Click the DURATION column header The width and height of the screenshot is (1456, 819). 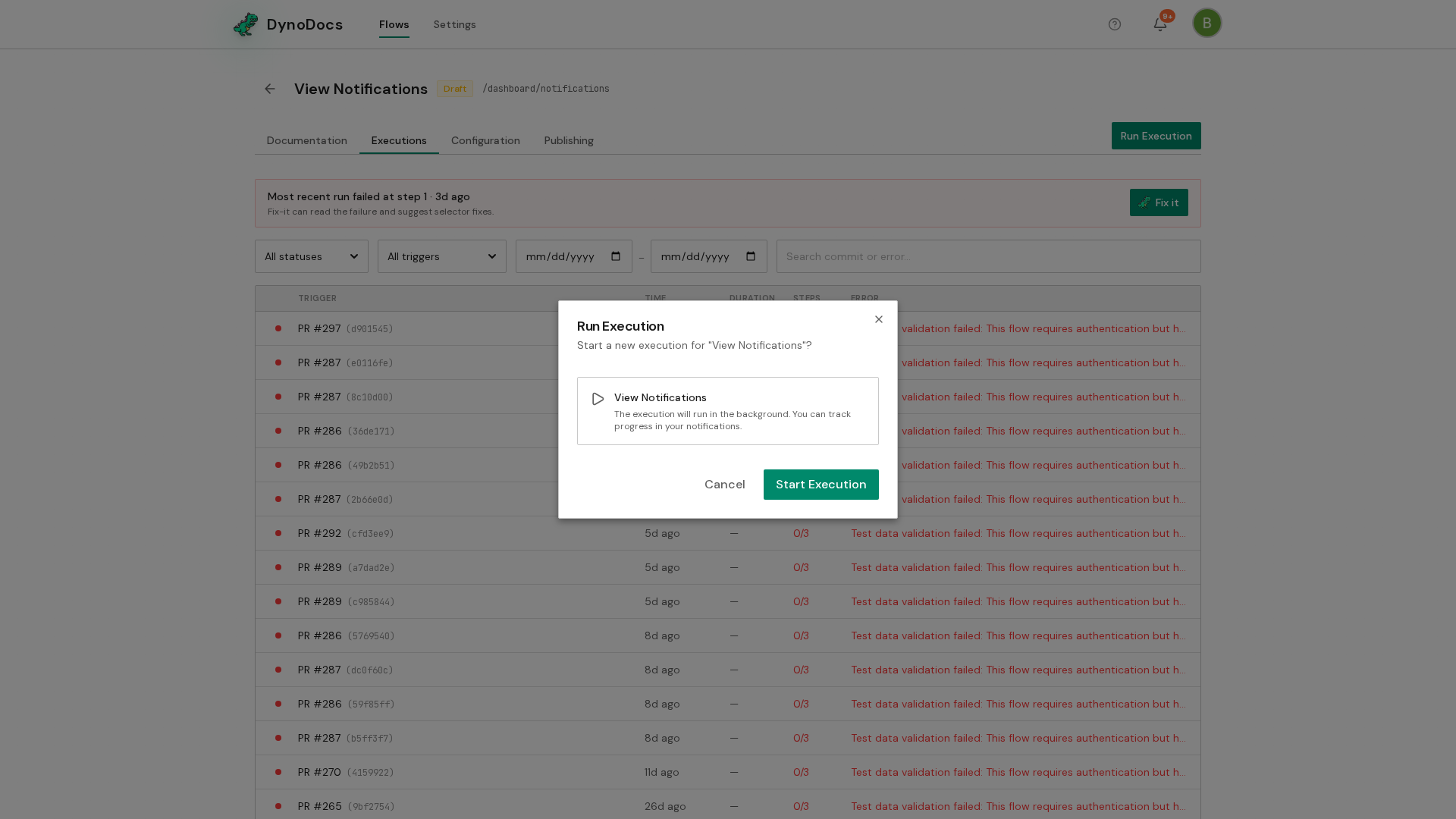coord(752,298)
